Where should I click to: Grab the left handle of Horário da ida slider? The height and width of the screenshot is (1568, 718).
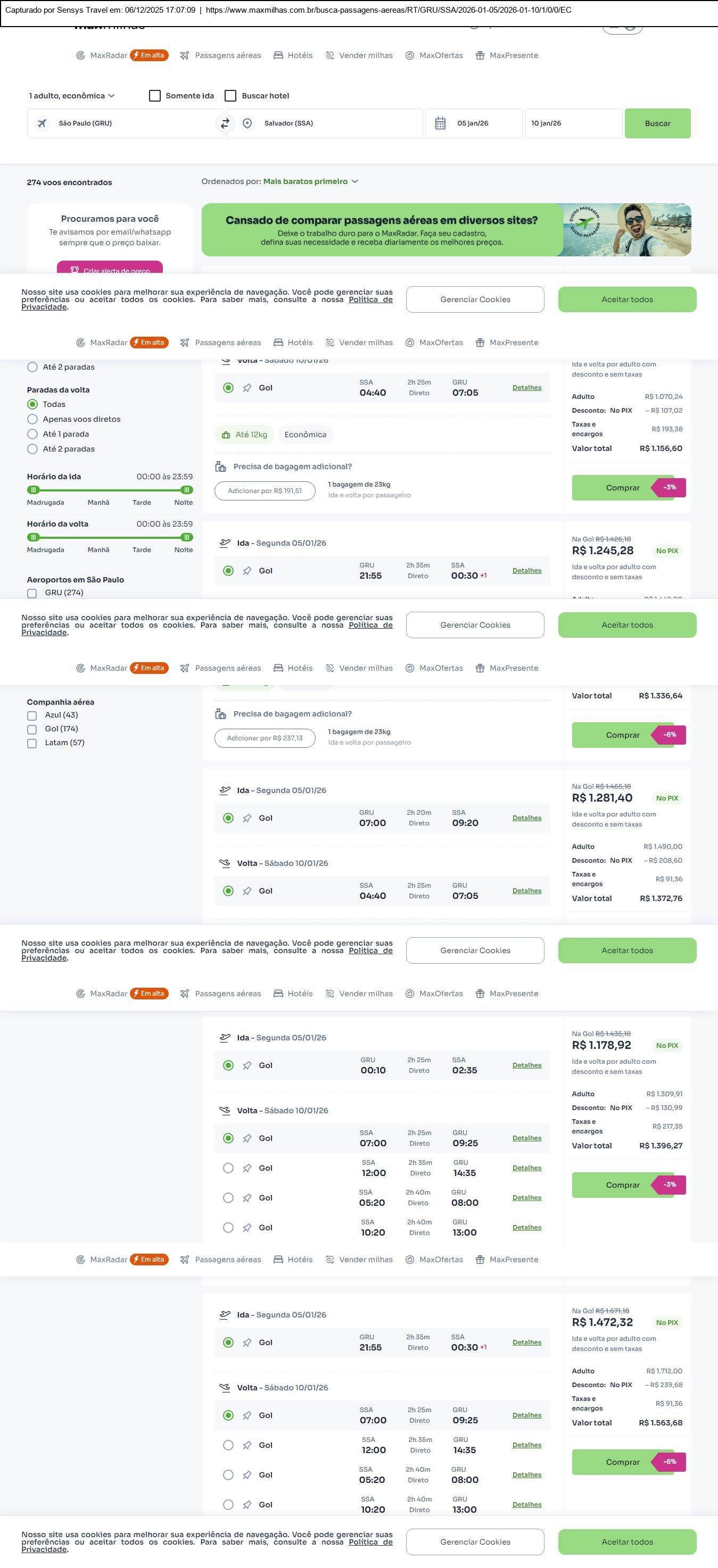coord(34,490)
